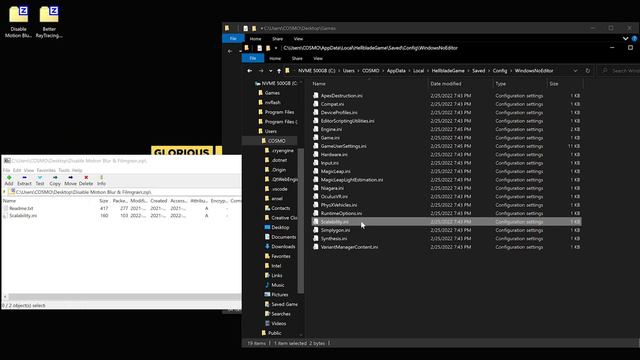The height and width of the screenshot is (360, 640).
Task: Open View tab in front Explorer window
Action: coord(318,58)
